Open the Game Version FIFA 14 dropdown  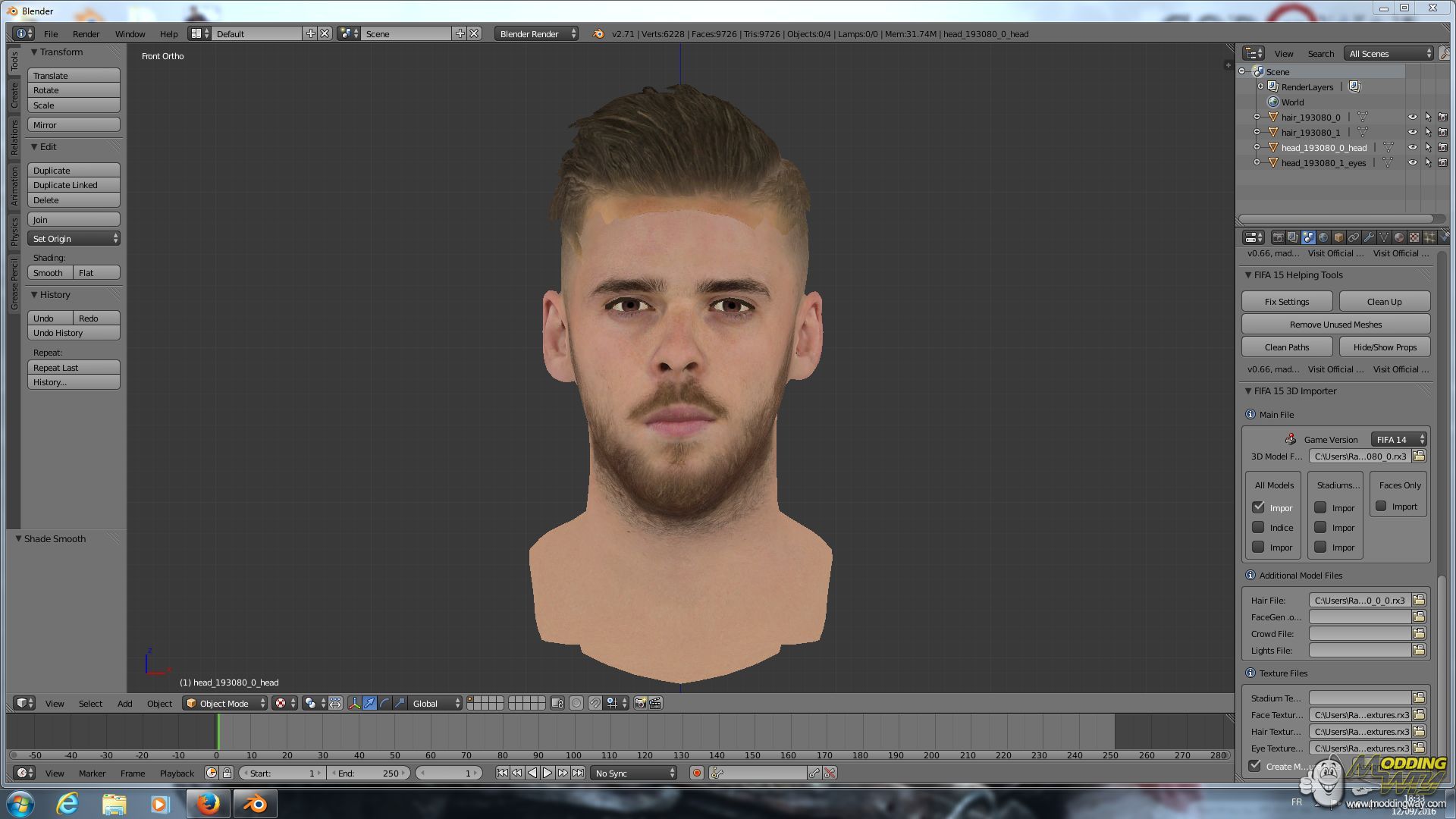(x=1399, y=440)
